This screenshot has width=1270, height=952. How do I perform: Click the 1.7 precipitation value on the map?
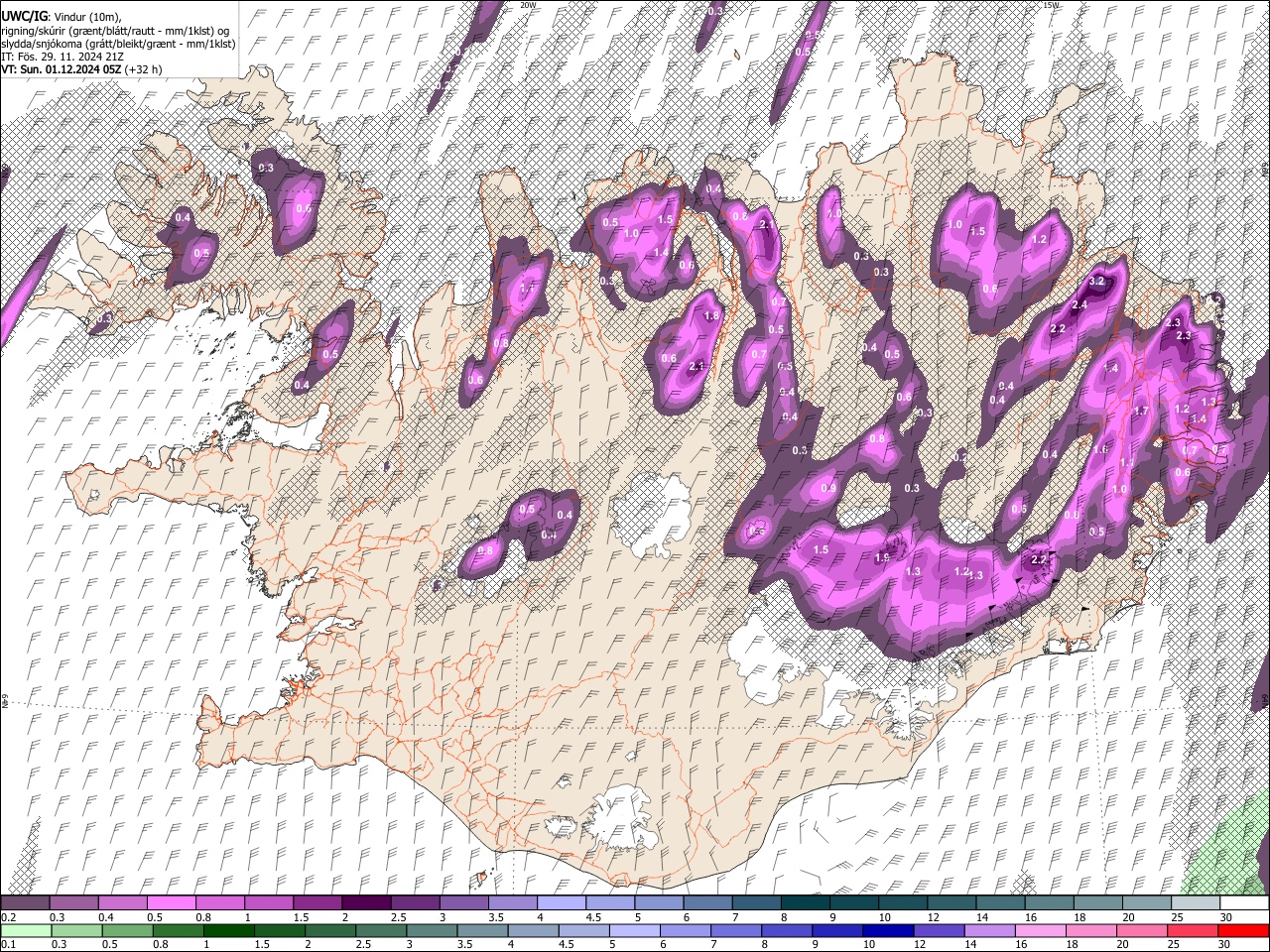1141,412
